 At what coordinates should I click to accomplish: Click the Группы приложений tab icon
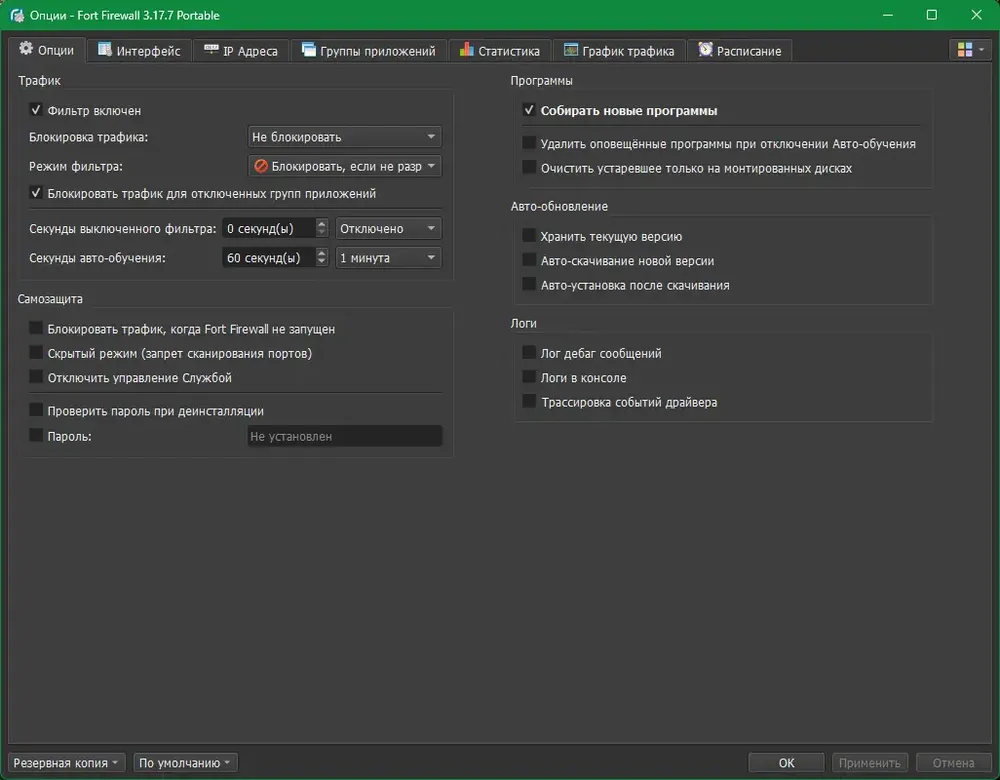tap(309, 50)
